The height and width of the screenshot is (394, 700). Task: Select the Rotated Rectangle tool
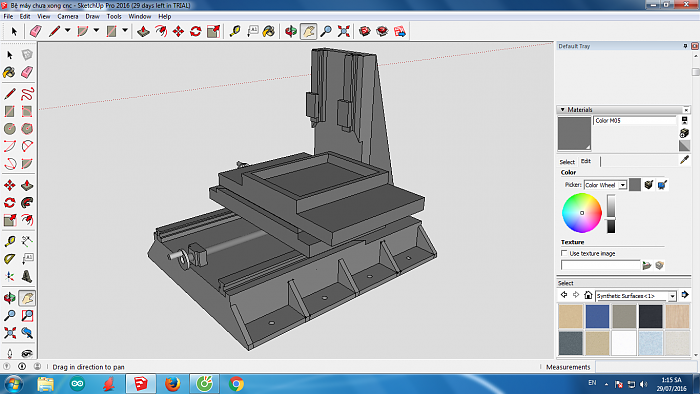click(x=27, y=111)
